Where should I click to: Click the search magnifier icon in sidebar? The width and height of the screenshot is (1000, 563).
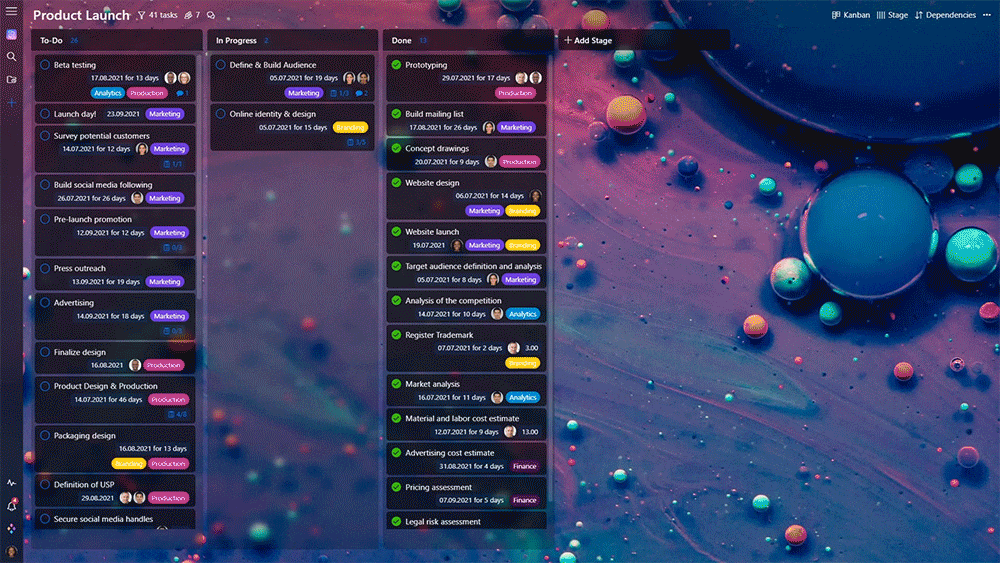coord(11,56)
